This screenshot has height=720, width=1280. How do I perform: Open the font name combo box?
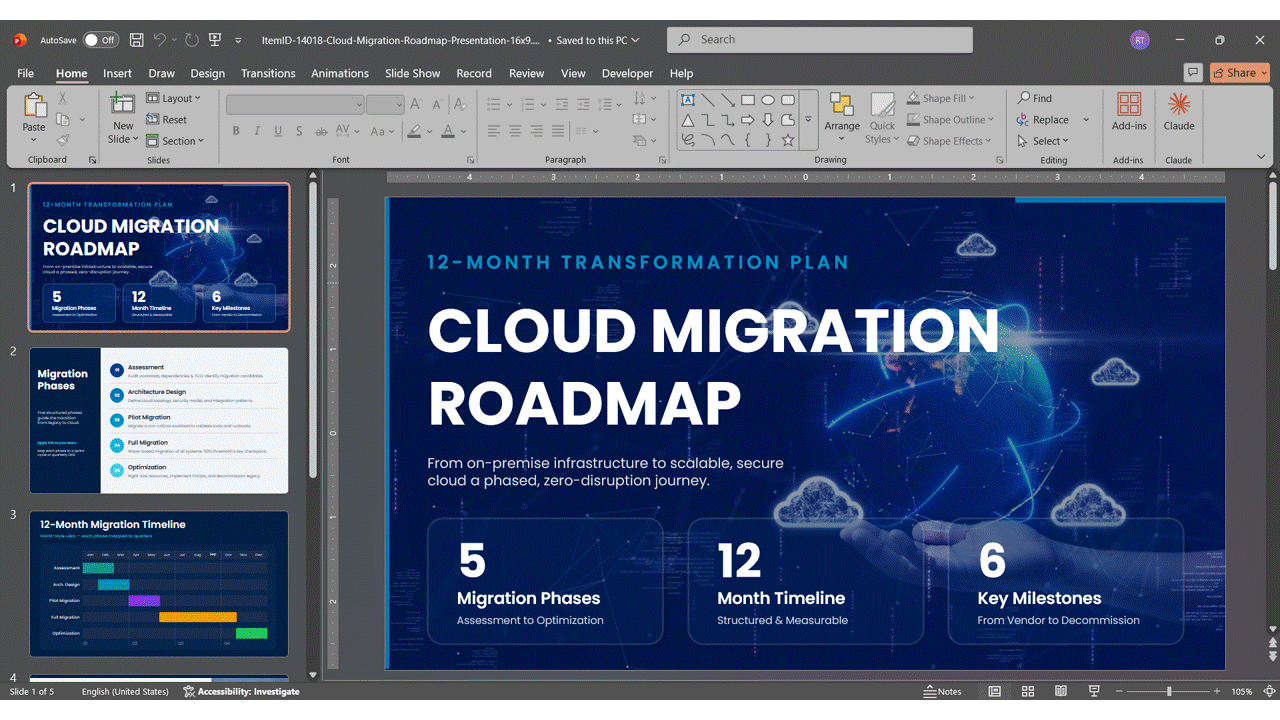[295, 104]
